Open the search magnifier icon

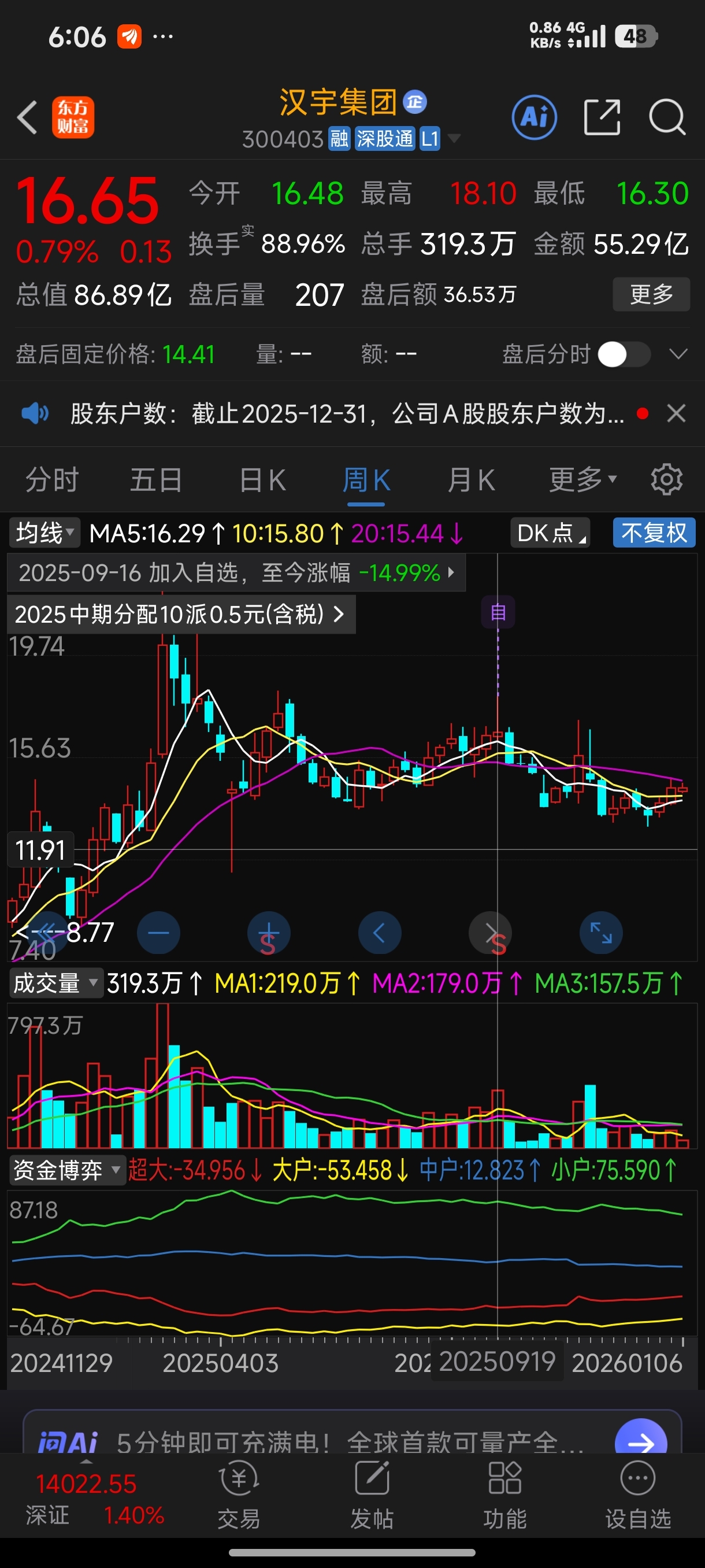point(667,117)
